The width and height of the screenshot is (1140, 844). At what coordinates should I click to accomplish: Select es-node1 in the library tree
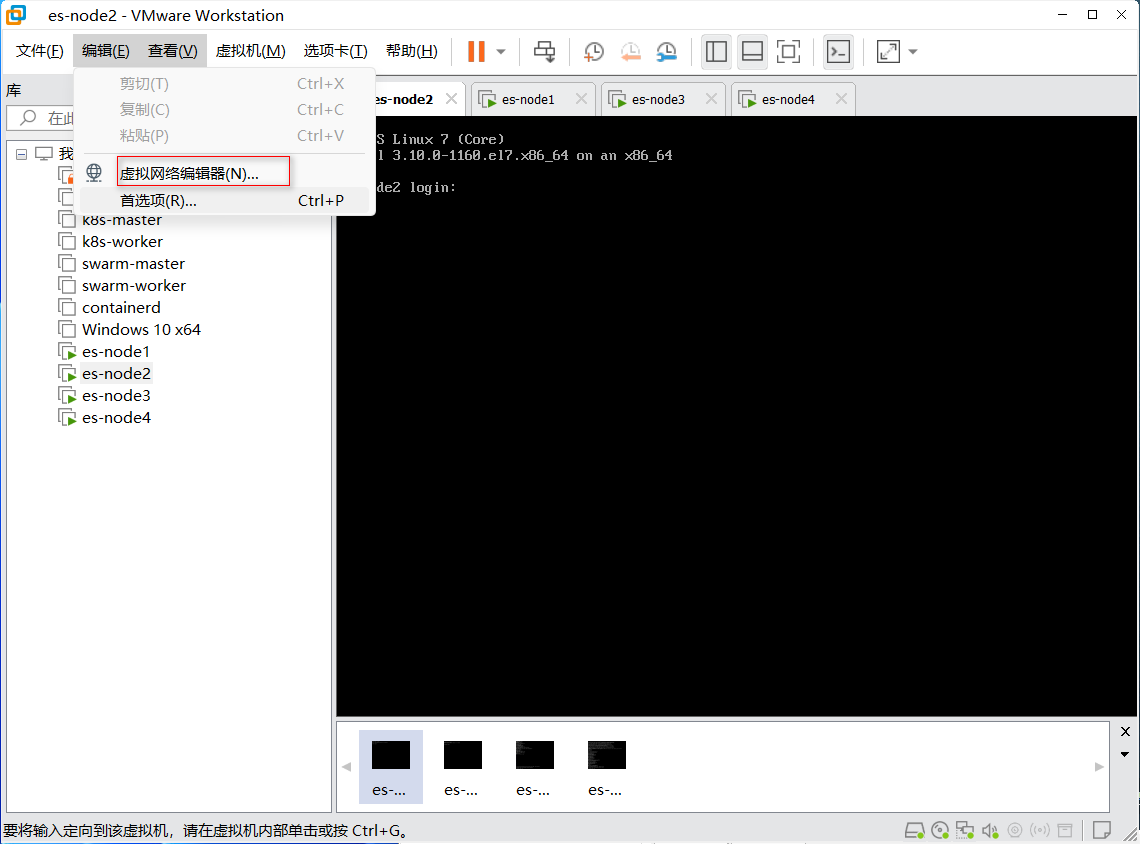point(116,352)
